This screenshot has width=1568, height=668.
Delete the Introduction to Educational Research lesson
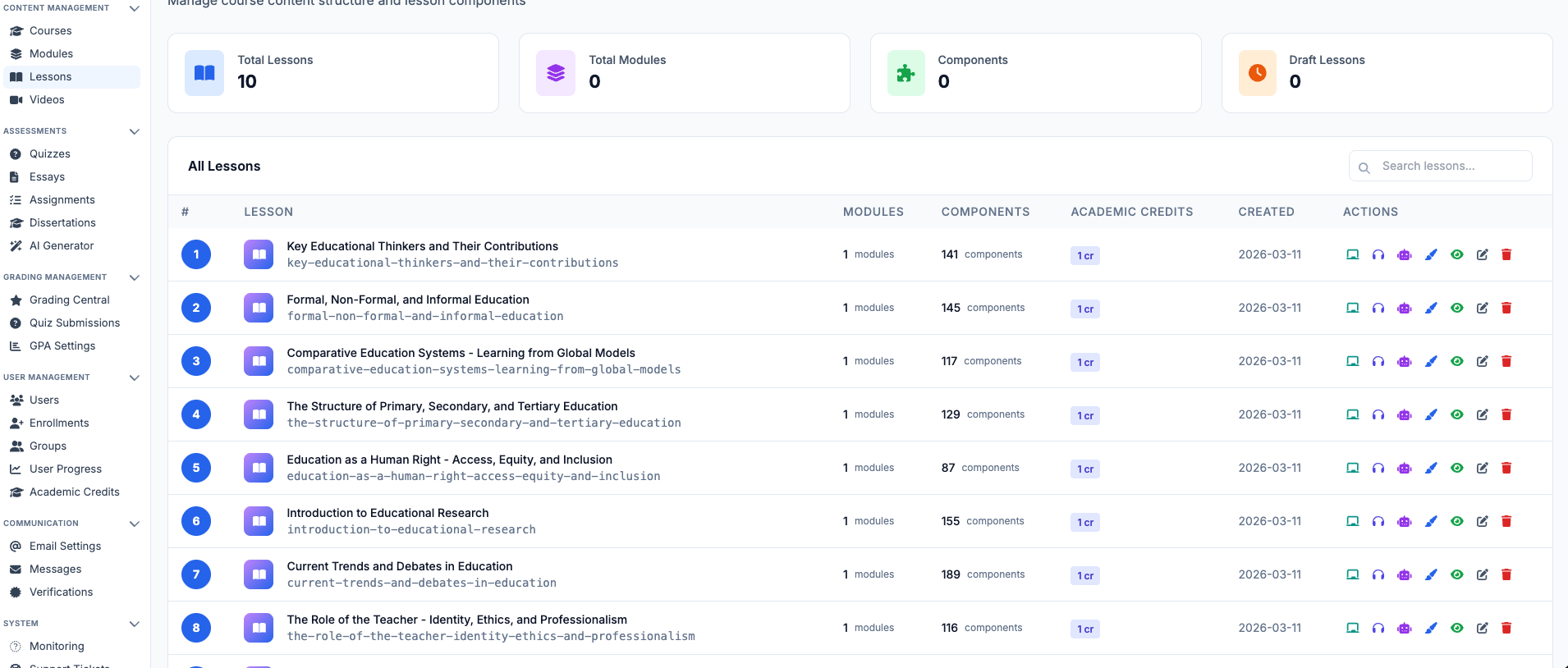pos(1506,521)
